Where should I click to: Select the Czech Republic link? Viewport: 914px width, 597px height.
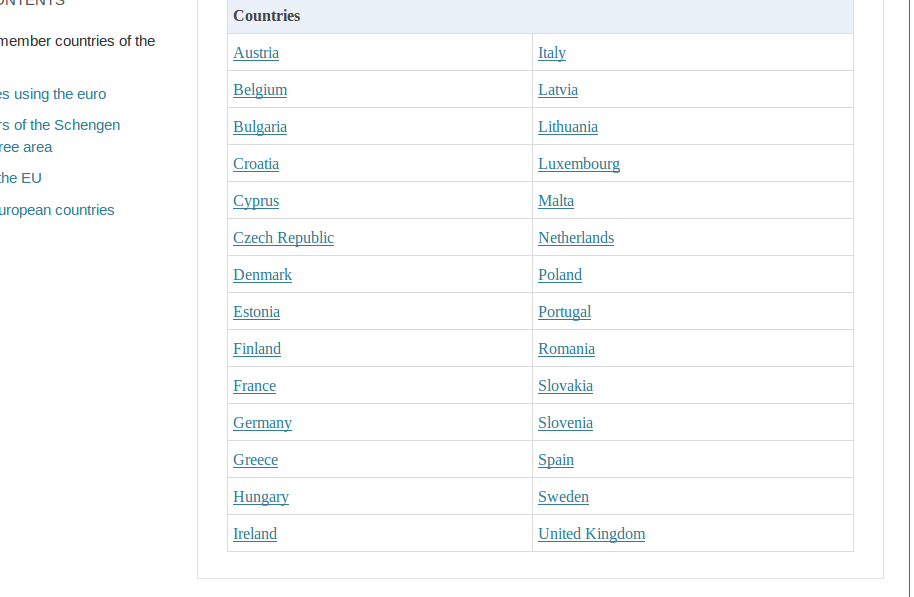[283, 238]
